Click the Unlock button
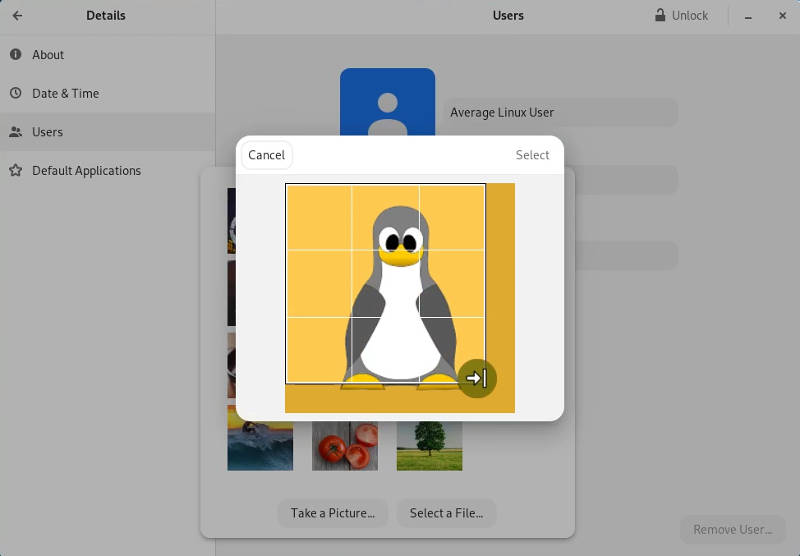The image size is (800, 556). tap(682, 16)
